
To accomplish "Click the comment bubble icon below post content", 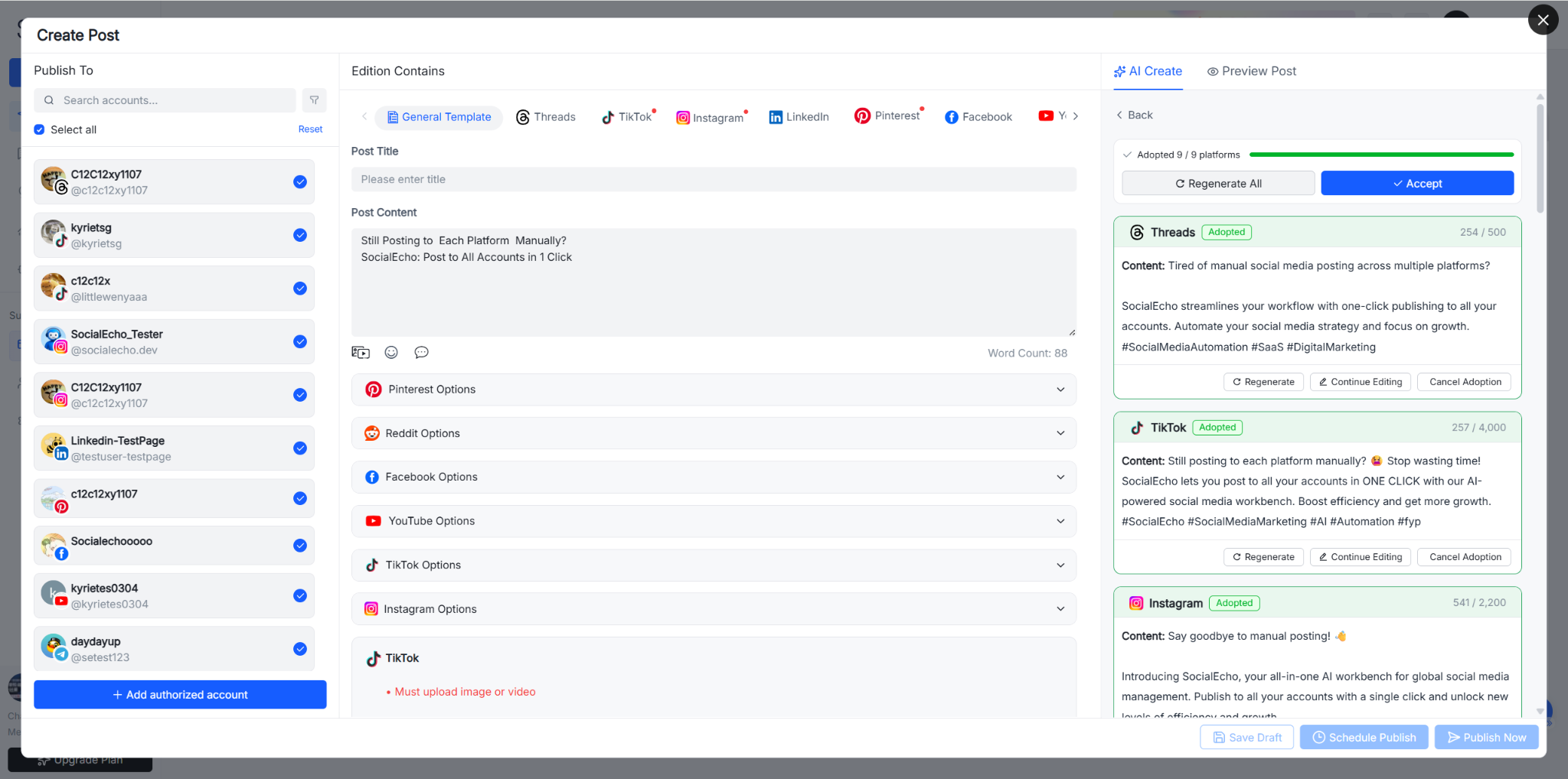I will [421, 353].
